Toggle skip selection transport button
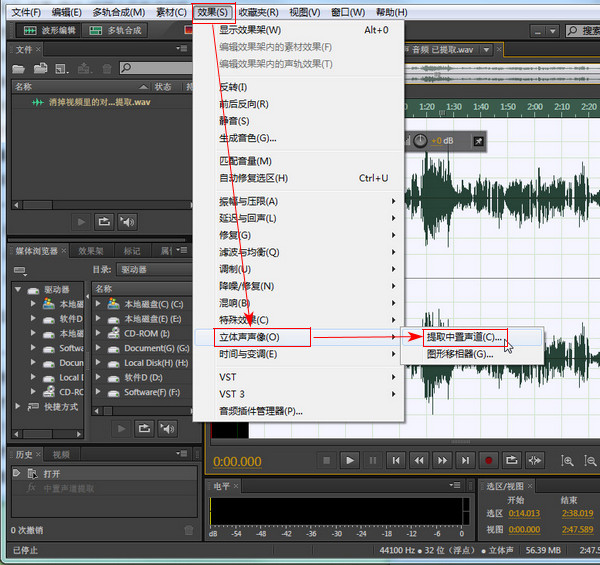 coord(535,461)
